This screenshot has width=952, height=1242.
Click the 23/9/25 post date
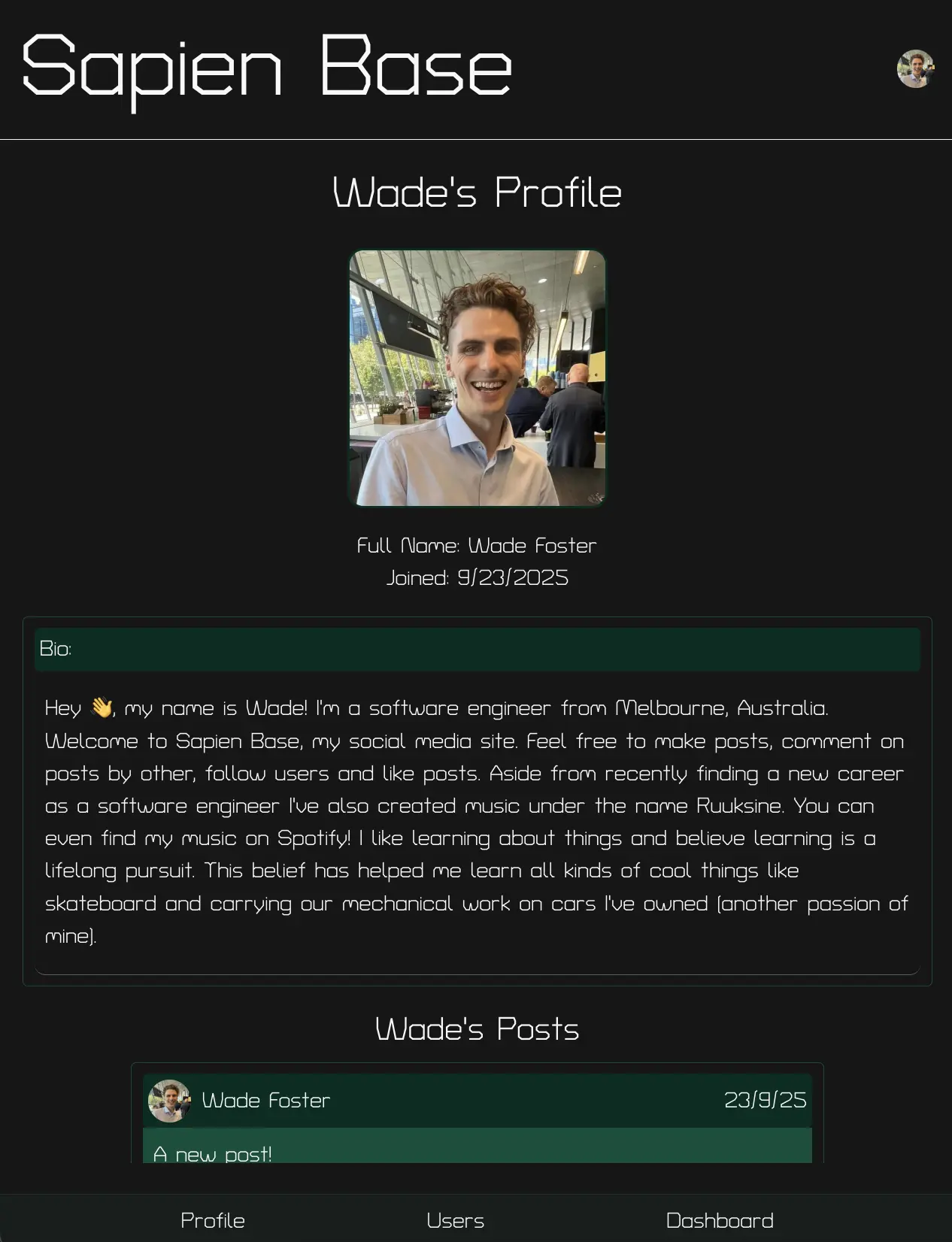pos(765,1101)
